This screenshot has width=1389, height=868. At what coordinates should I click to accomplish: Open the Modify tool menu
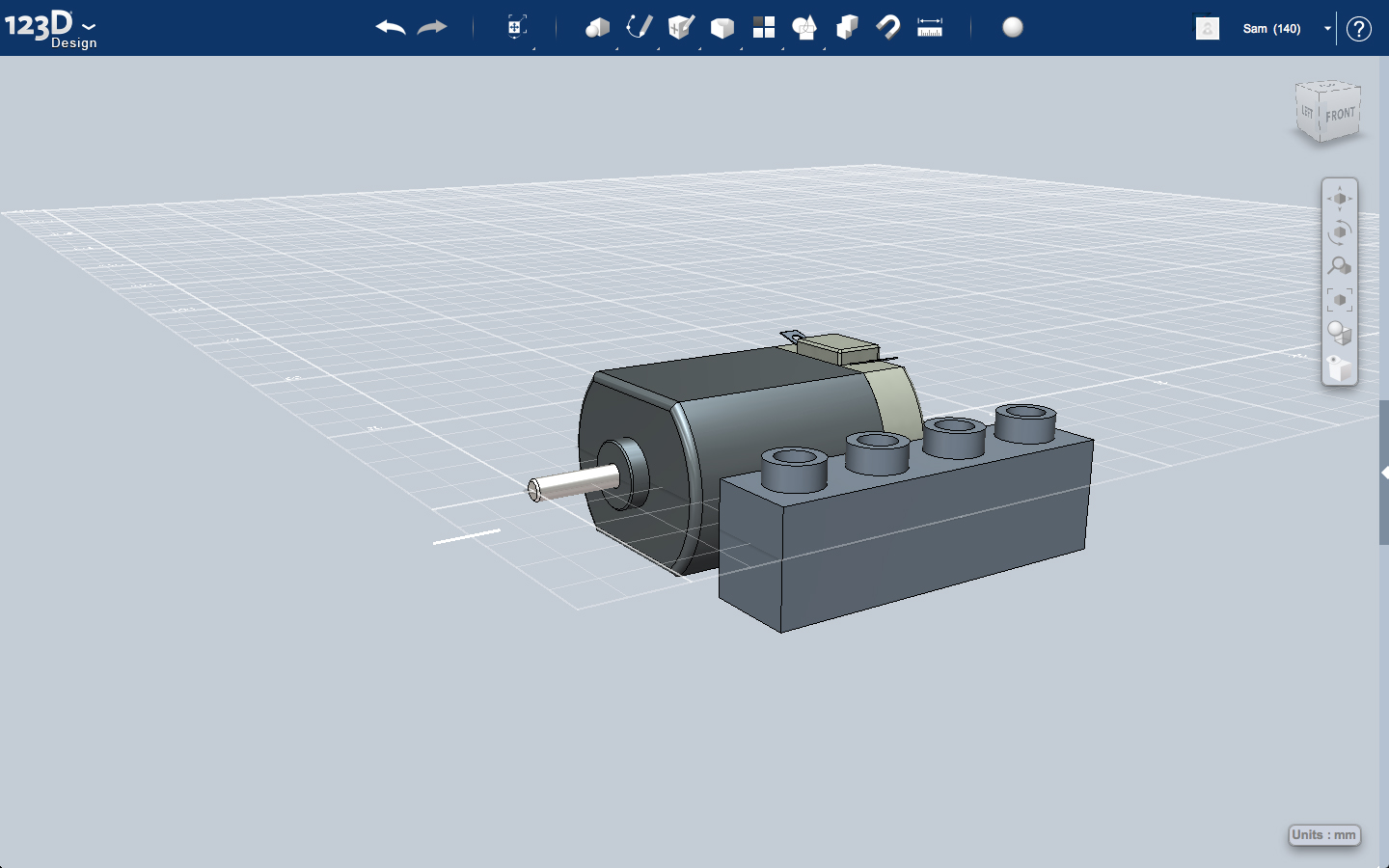click(x=722, y=27)
